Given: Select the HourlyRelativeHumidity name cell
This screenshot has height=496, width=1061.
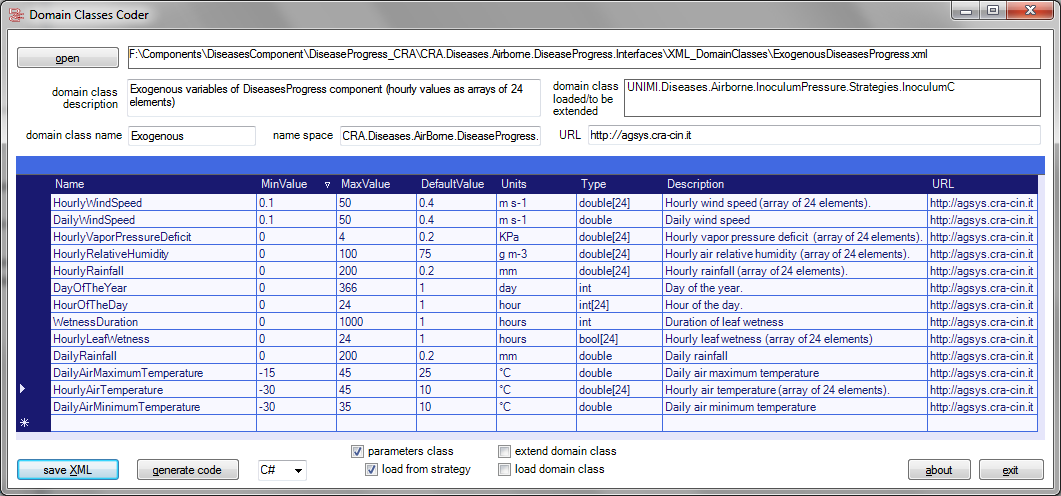Looking at the screenshot, I should click(x=154, y=254).
